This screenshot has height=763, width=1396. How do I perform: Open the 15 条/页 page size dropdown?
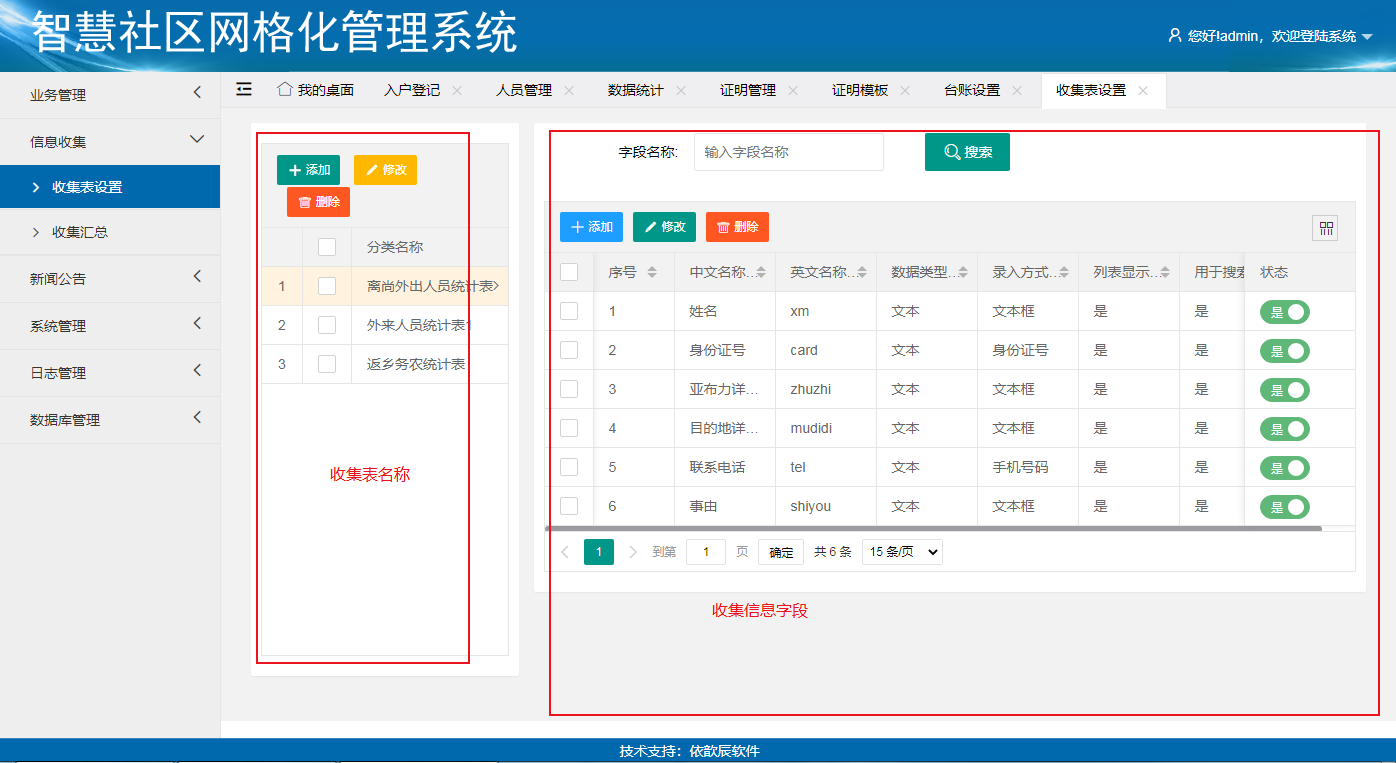point(902,552)
